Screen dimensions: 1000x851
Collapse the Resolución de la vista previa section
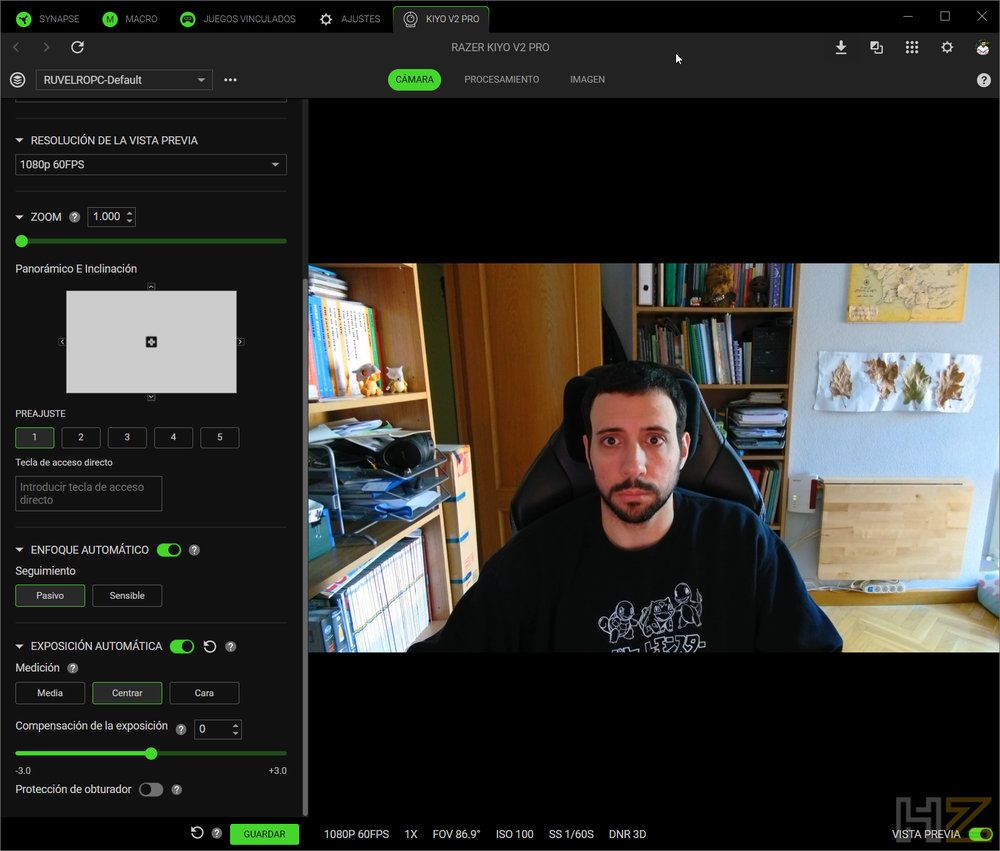tap(19, 140)
